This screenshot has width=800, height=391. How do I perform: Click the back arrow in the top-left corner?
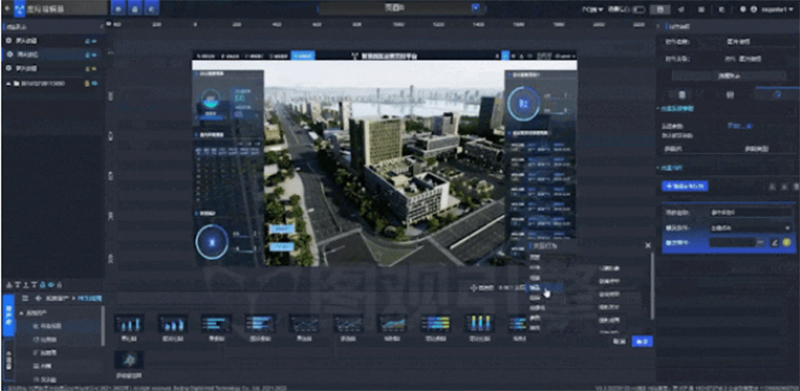pos(6,9)
